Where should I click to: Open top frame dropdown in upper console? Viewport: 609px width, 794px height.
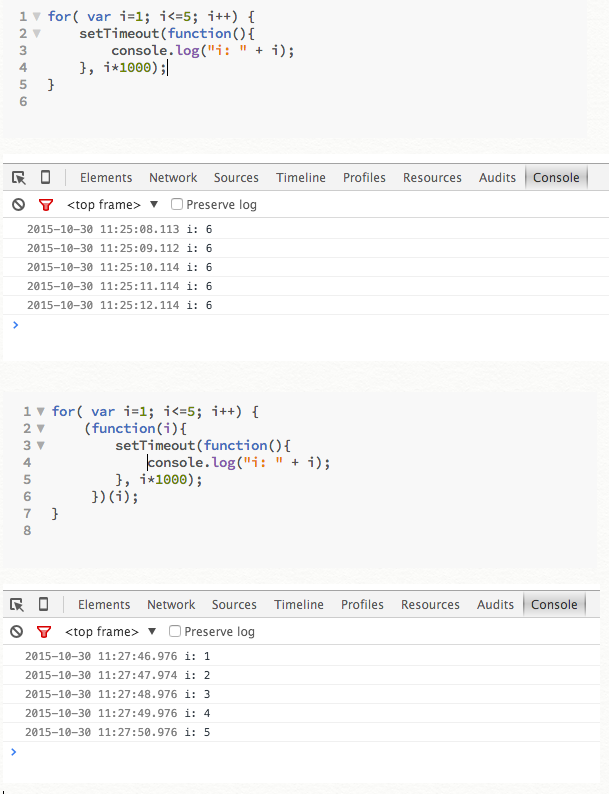[112, 205]
